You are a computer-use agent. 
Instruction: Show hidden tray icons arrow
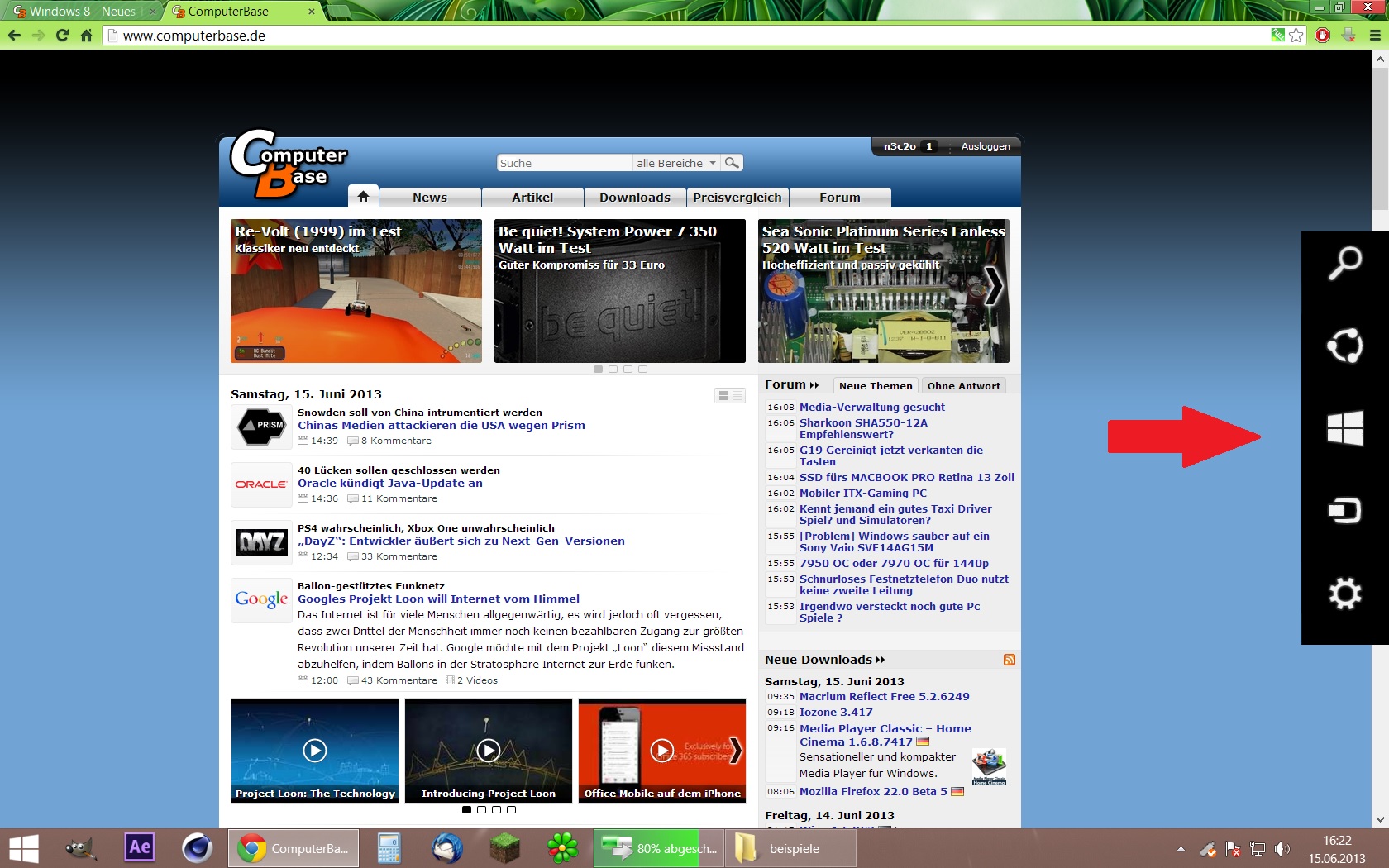1181,849
